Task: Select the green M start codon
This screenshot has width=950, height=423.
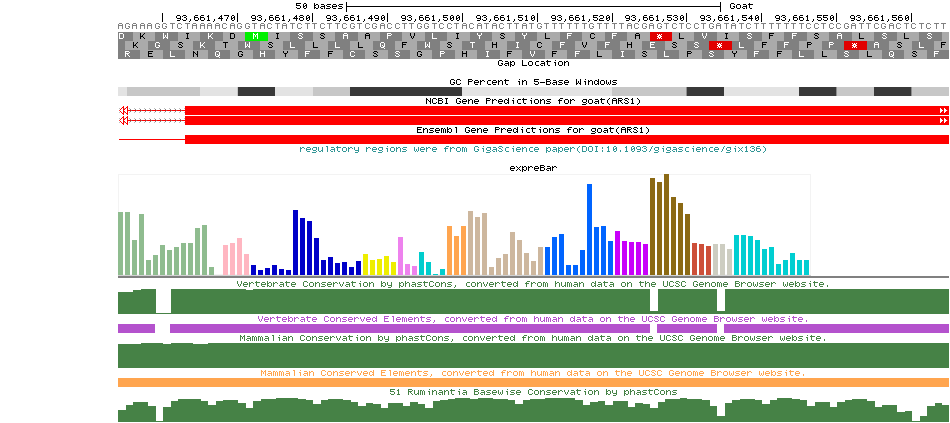Action: click(x=257, y=36)
